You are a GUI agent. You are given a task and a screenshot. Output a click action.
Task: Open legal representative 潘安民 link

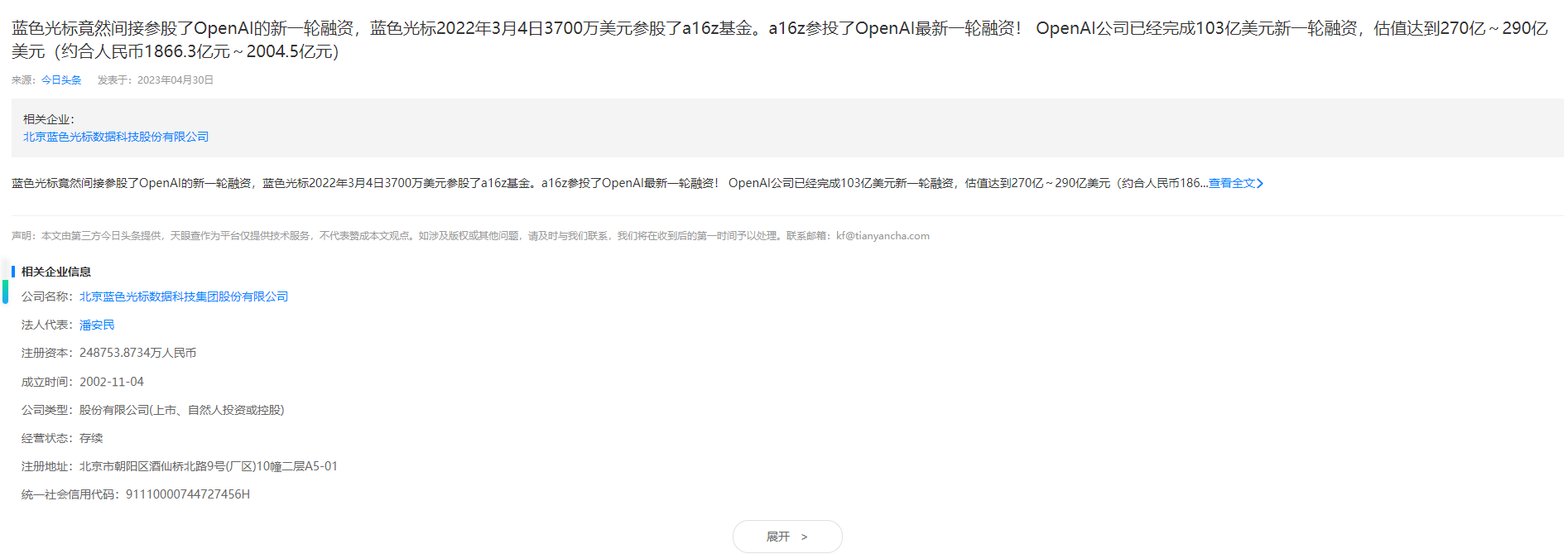pyautogui.click(x=97, y=325)
